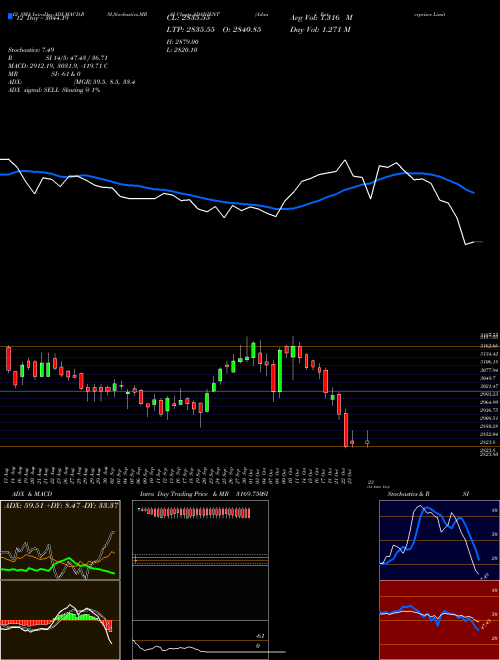
Task: Click the blue 12 Day SMA legend square
Action: 10,17
